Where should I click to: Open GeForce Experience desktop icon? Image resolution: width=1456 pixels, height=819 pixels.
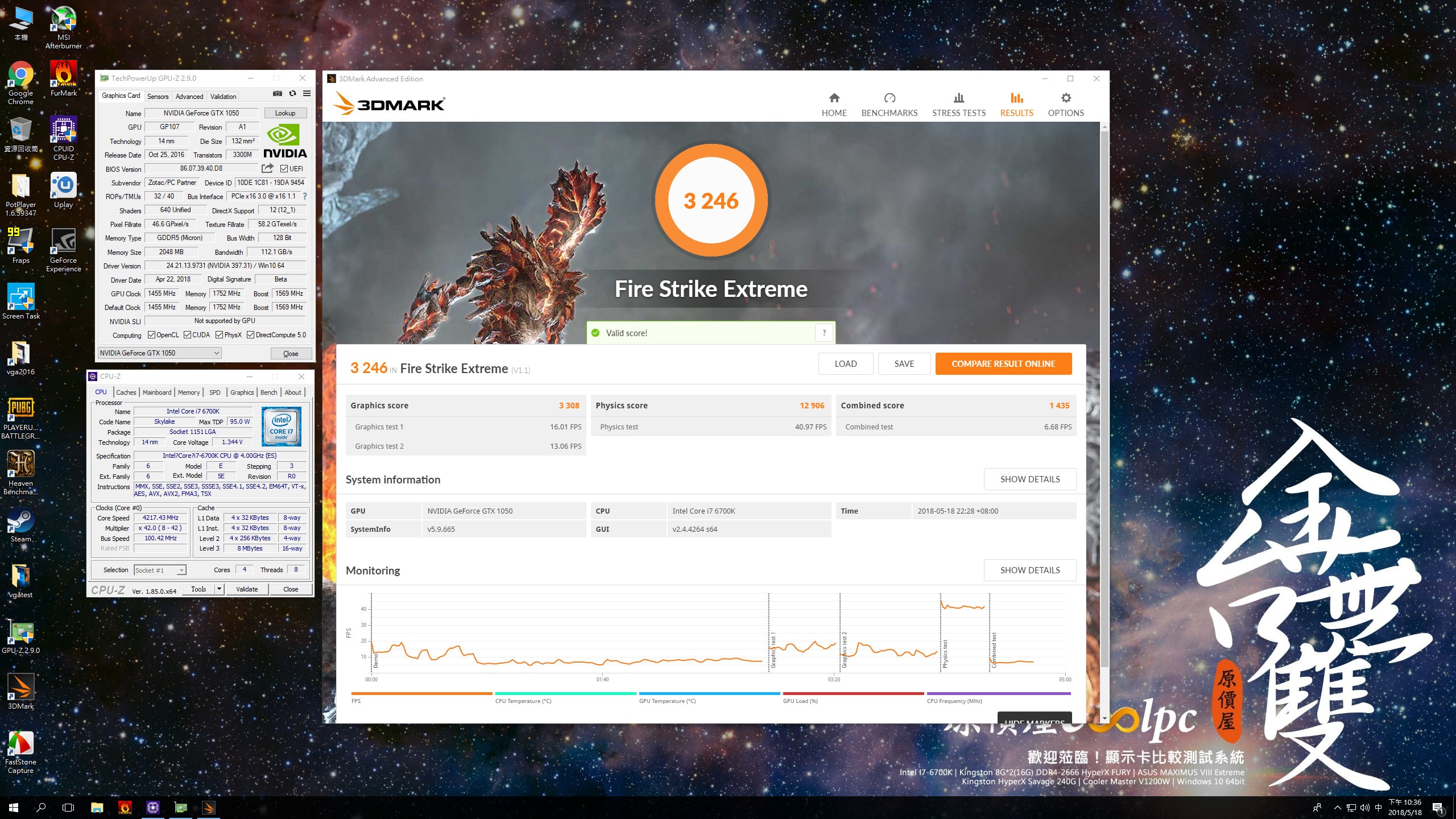pyautogui.click(x=63, y=250)
